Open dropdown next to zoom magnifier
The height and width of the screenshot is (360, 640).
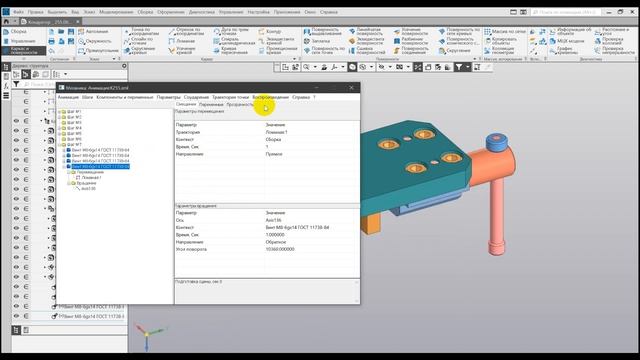coord(315,67)
